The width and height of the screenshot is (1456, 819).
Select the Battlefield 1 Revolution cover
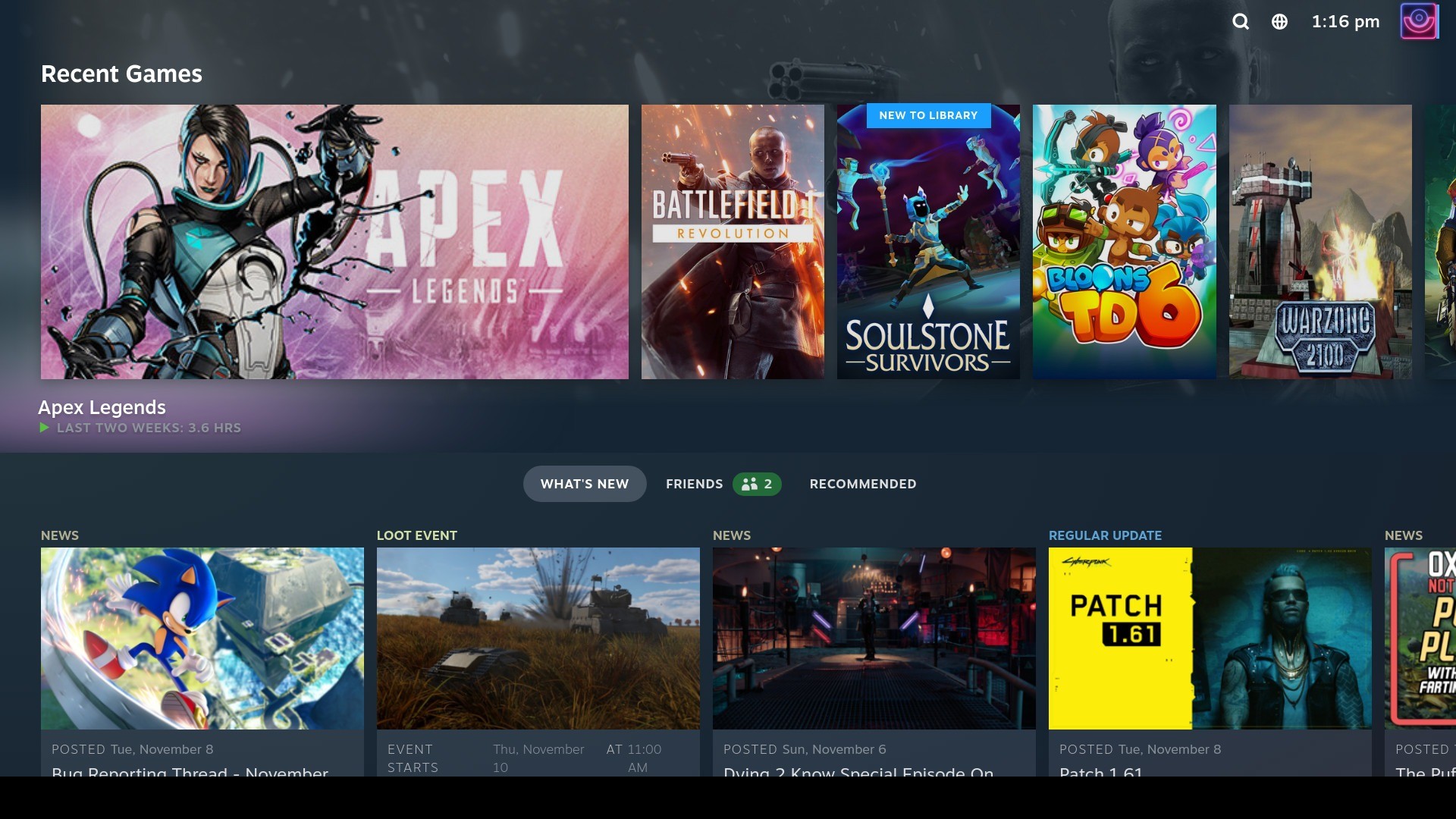click(x=733, y=242)
